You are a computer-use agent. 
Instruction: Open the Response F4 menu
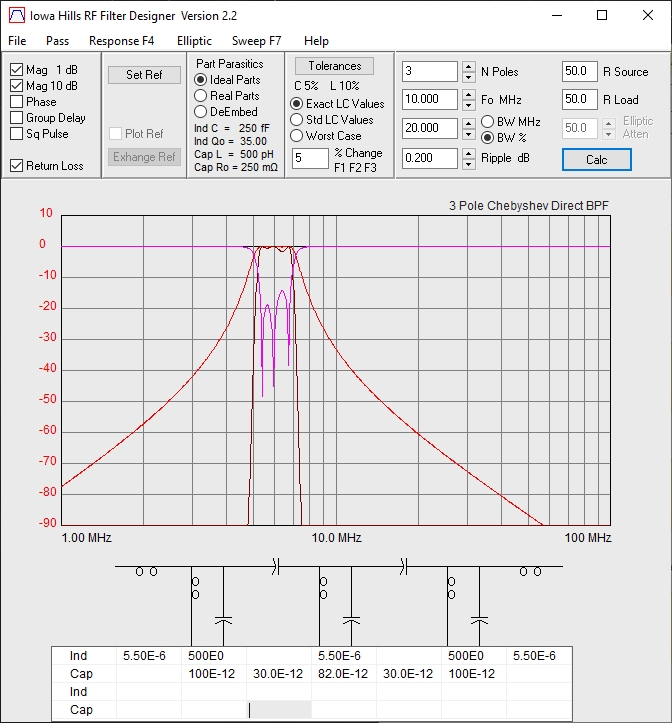tap(121, 41)
